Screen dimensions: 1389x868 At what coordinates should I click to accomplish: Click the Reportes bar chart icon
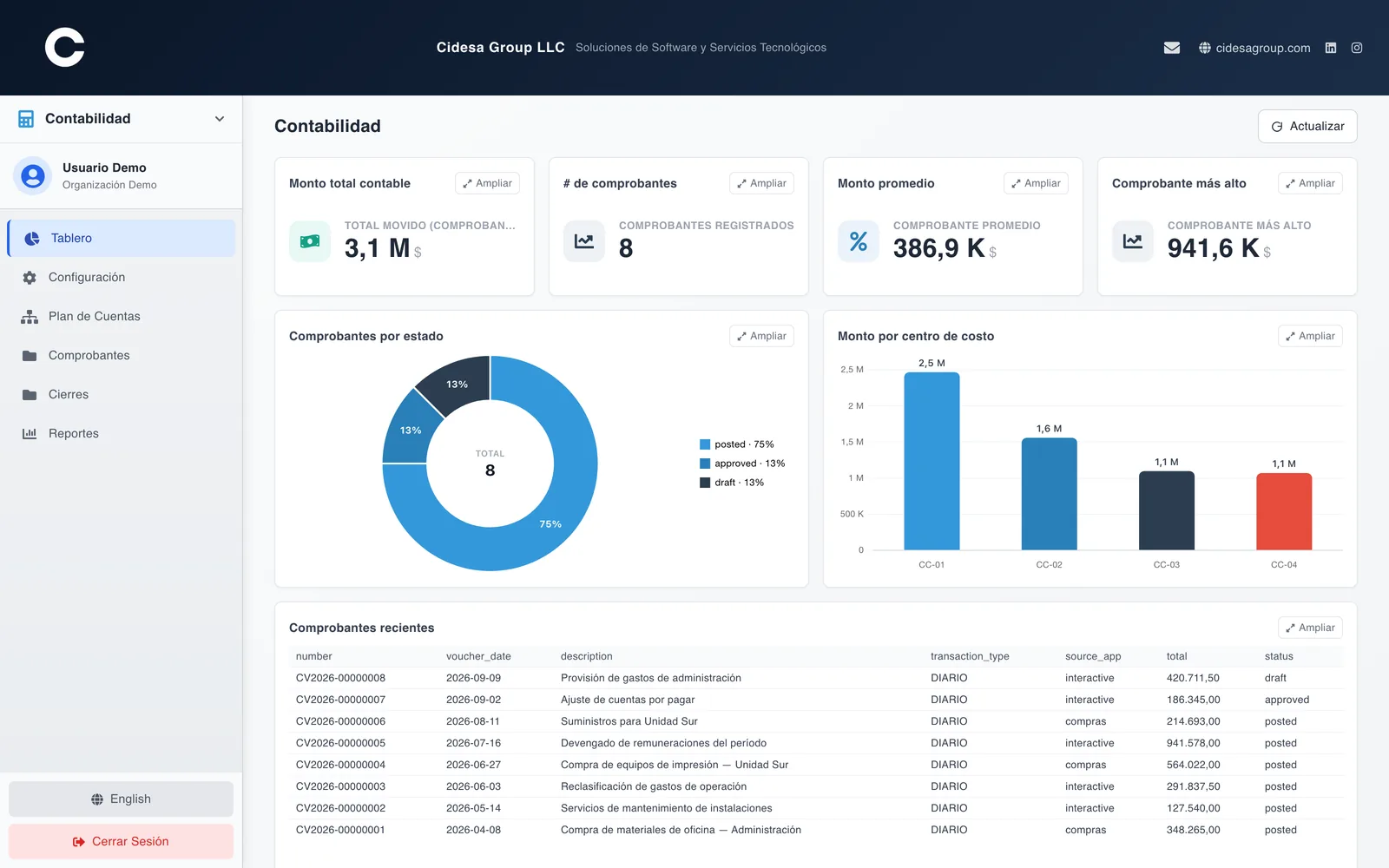30,434
